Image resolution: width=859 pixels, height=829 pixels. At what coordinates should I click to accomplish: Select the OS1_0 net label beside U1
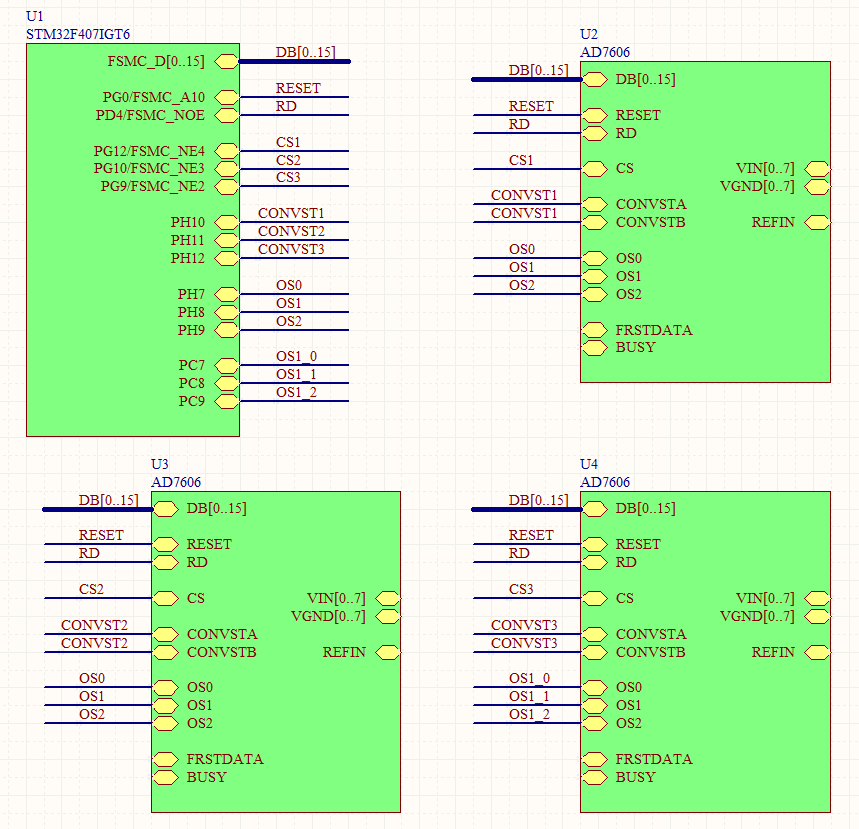(296, 356)
